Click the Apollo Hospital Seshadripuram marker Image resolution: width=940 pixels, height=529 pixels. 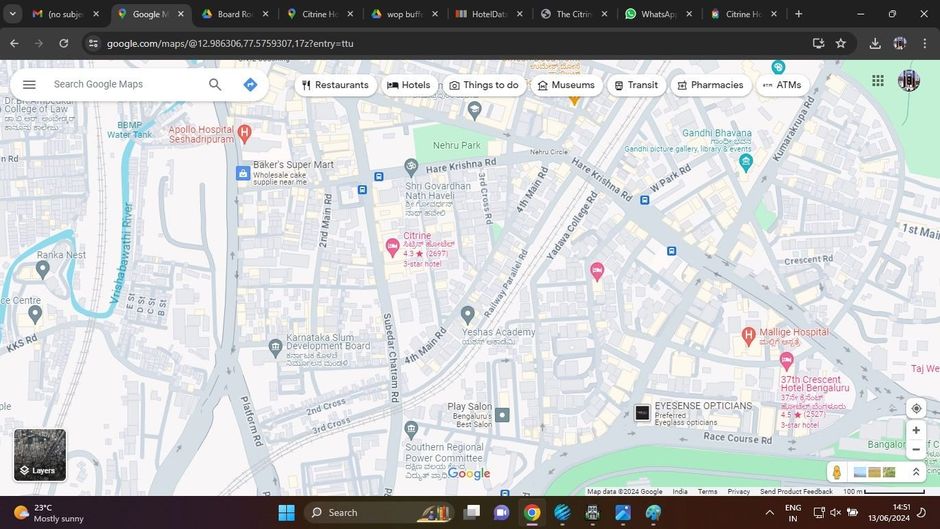[x=244, y=133]
